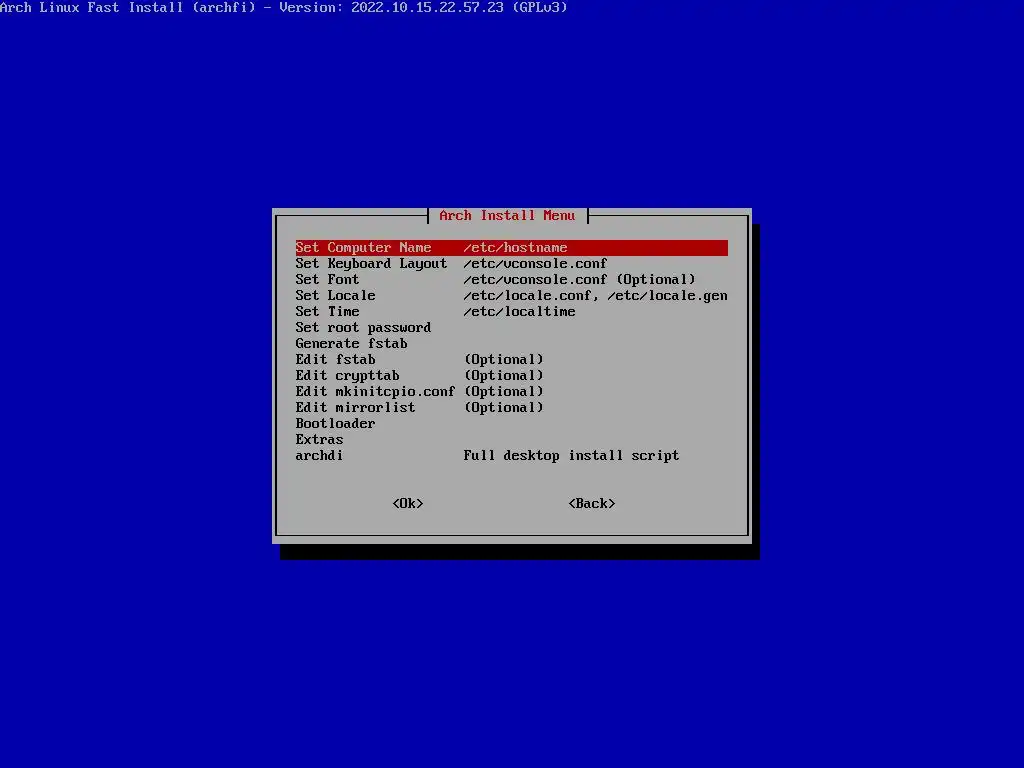This screenshot has width=1024, height=768.
Task: Choose the Edit mkinitcpio.conf entry
Action: [511, 392]
